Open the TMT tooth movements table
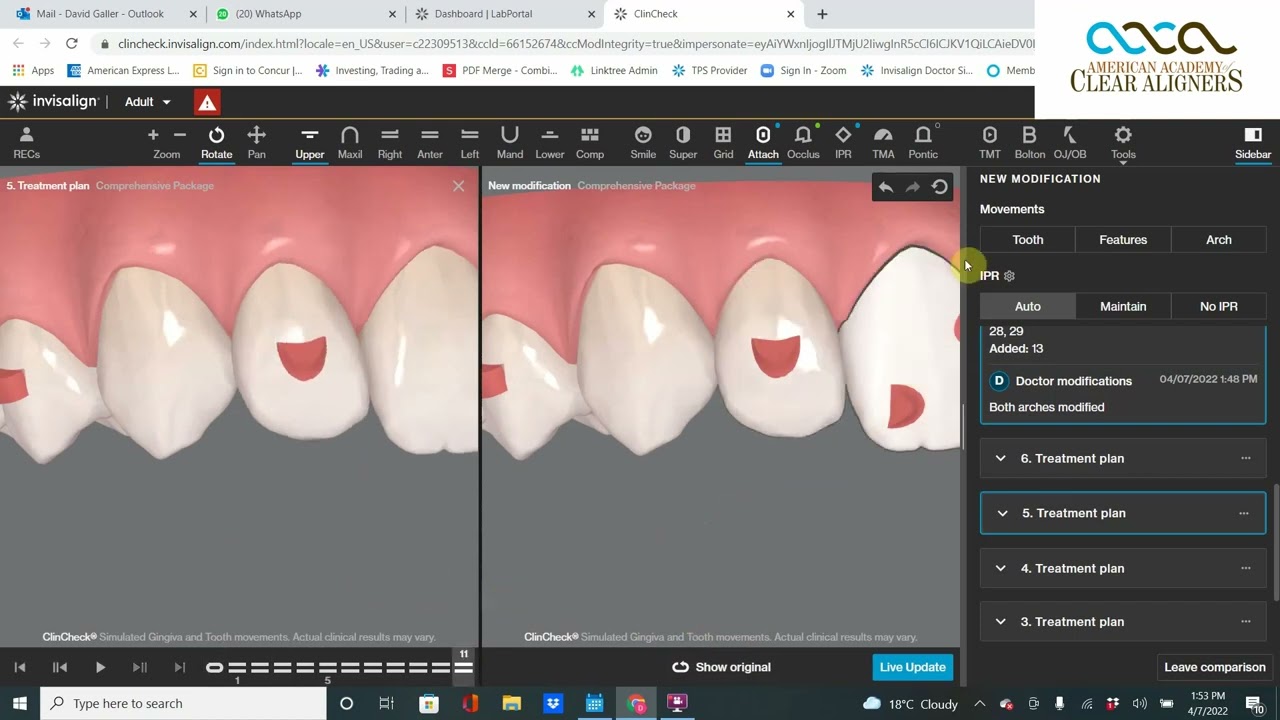 pyautogui.click(x=990, y=142)
